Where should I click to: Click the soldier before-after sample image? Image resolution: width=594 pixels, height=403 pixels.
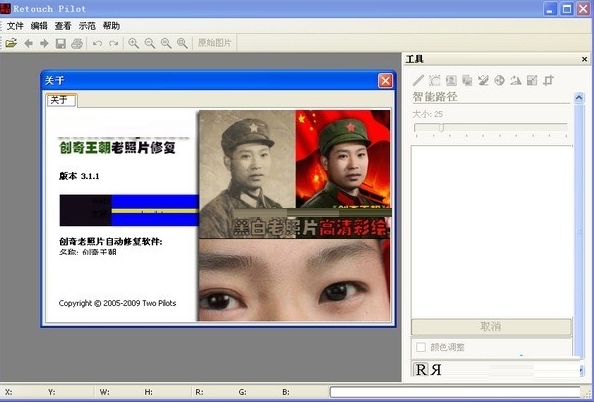click(x=294, y=174)
